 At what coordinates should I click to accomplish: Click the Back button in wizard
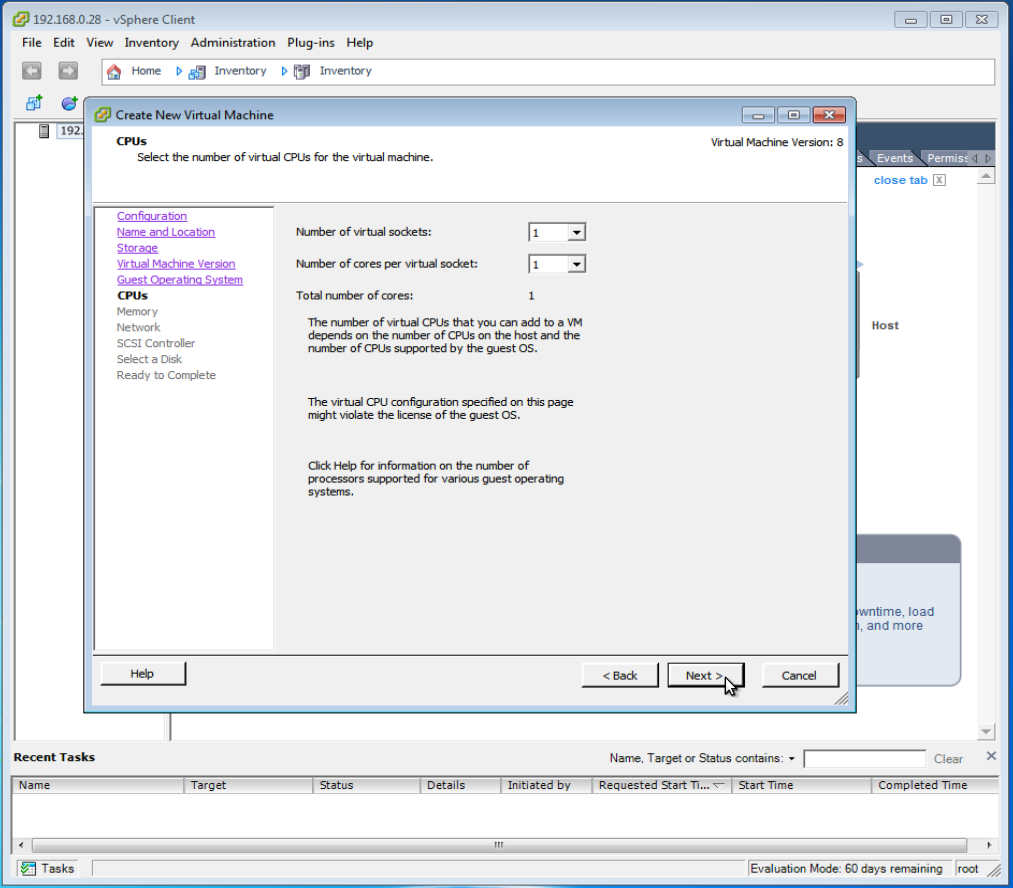click(620, 676)
